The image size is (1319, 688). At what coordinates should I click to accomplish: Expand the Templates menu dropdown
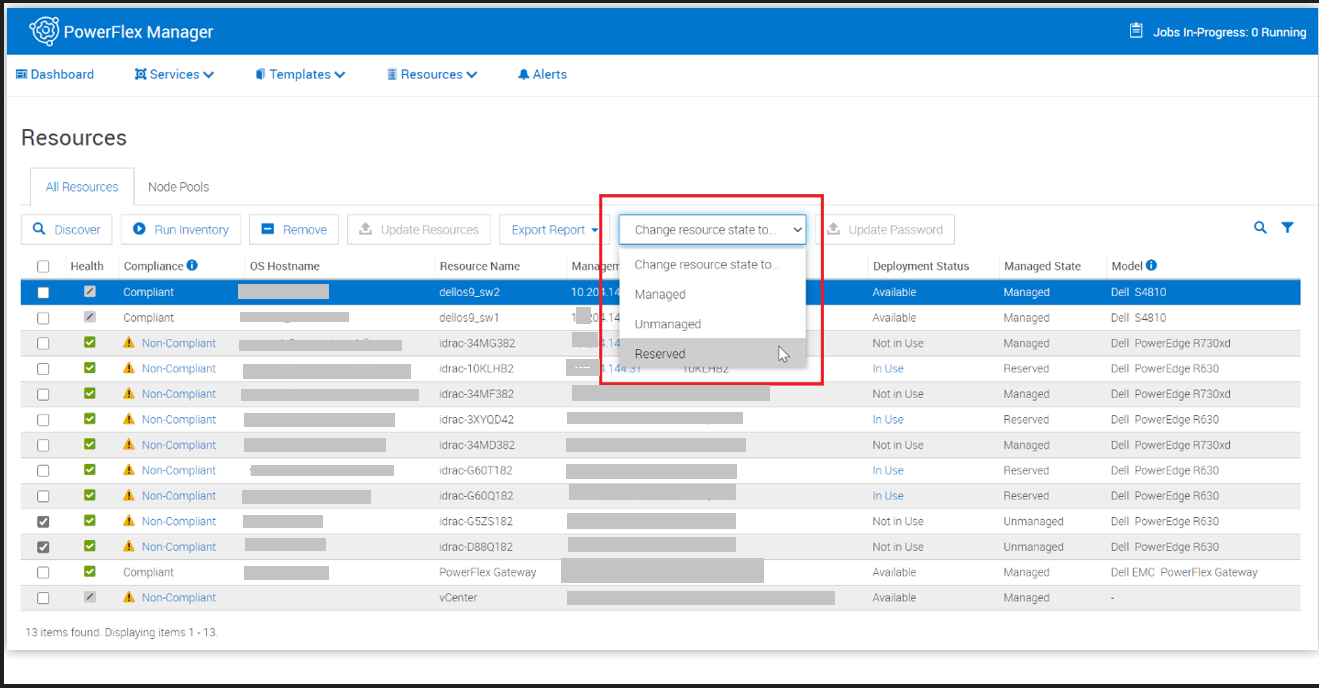click(338, 74)
